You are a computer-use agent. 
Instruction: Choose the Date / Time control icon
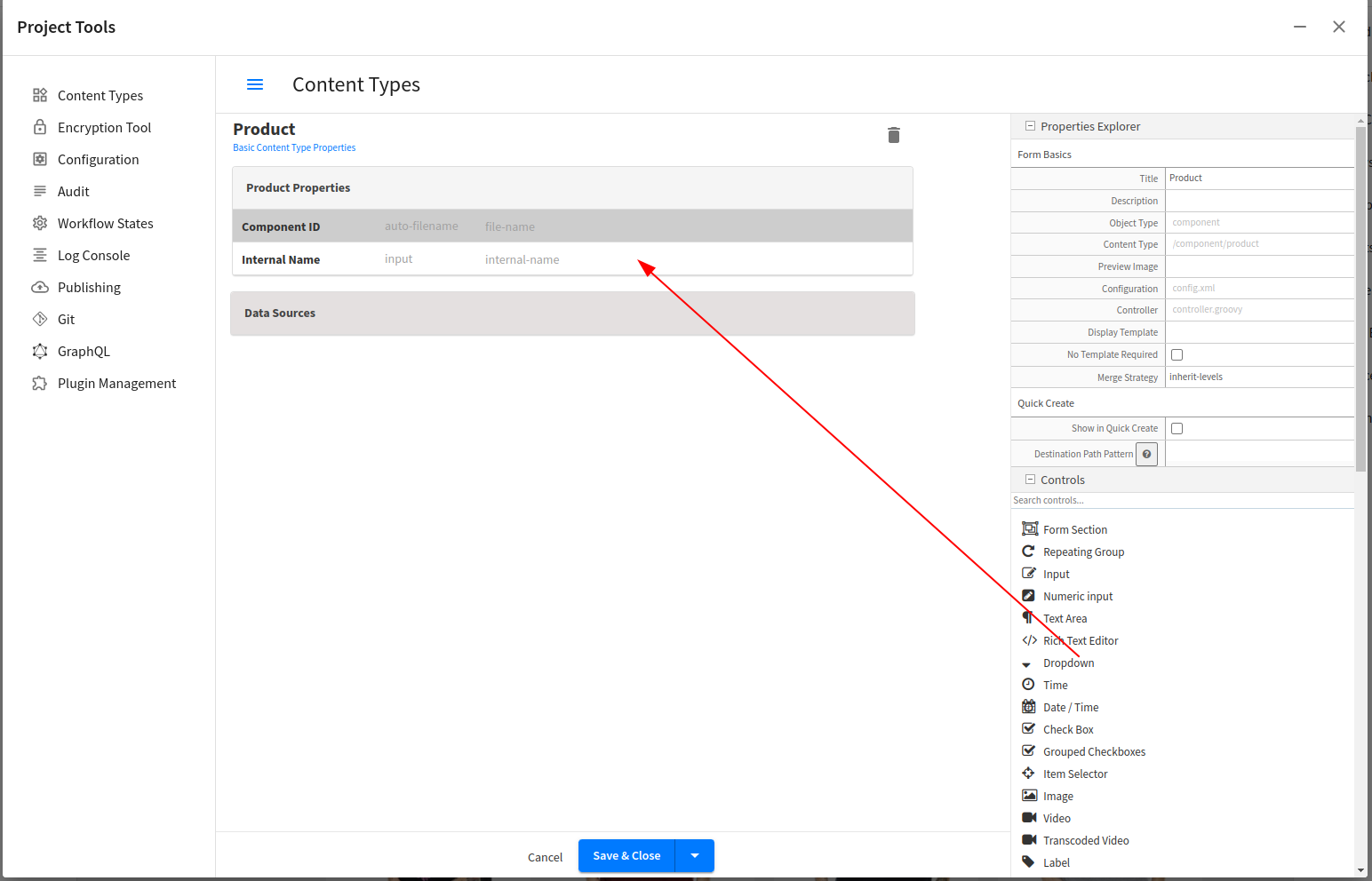point(1029,707)
